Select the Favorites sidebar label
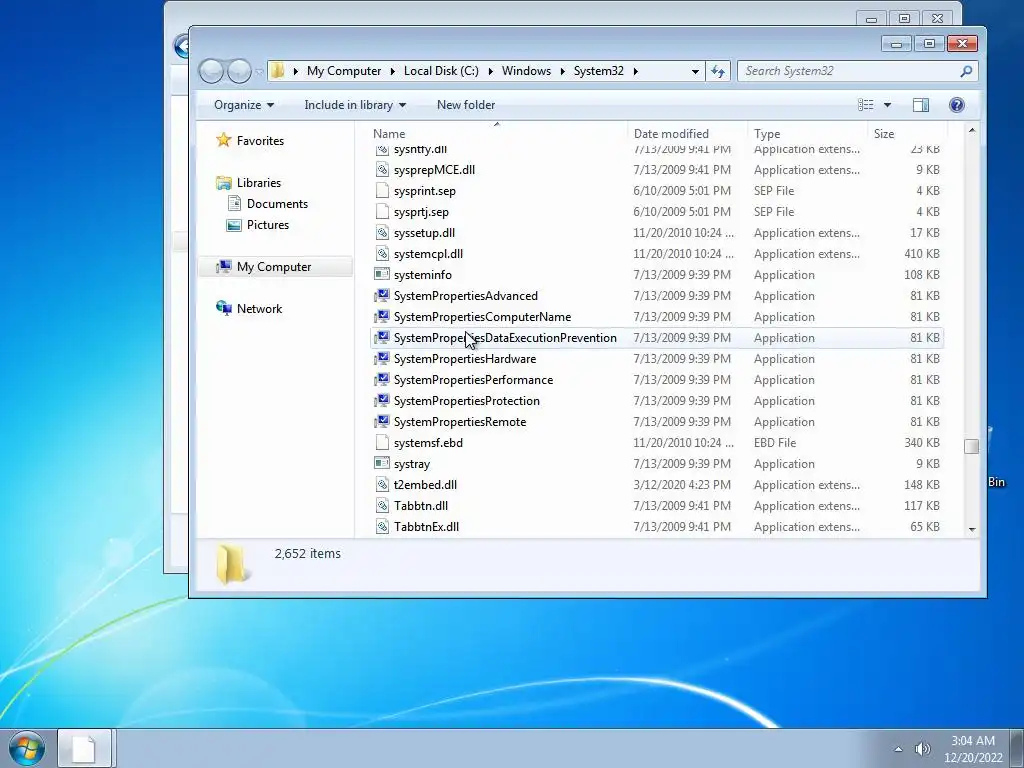Viewport: 1024px width, 768px height. (260, 140)
